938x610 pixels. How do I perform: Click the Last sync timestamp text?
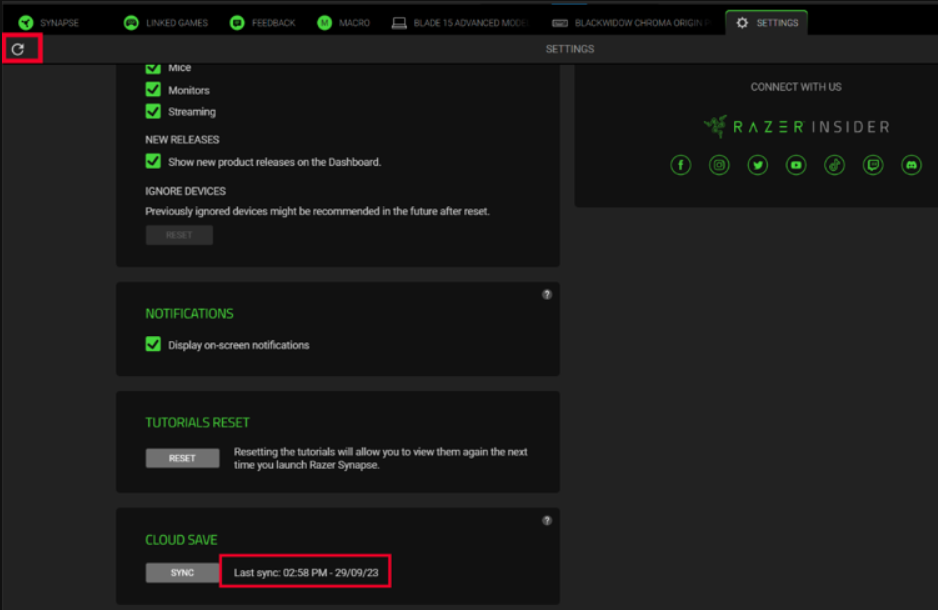[304, 570]
